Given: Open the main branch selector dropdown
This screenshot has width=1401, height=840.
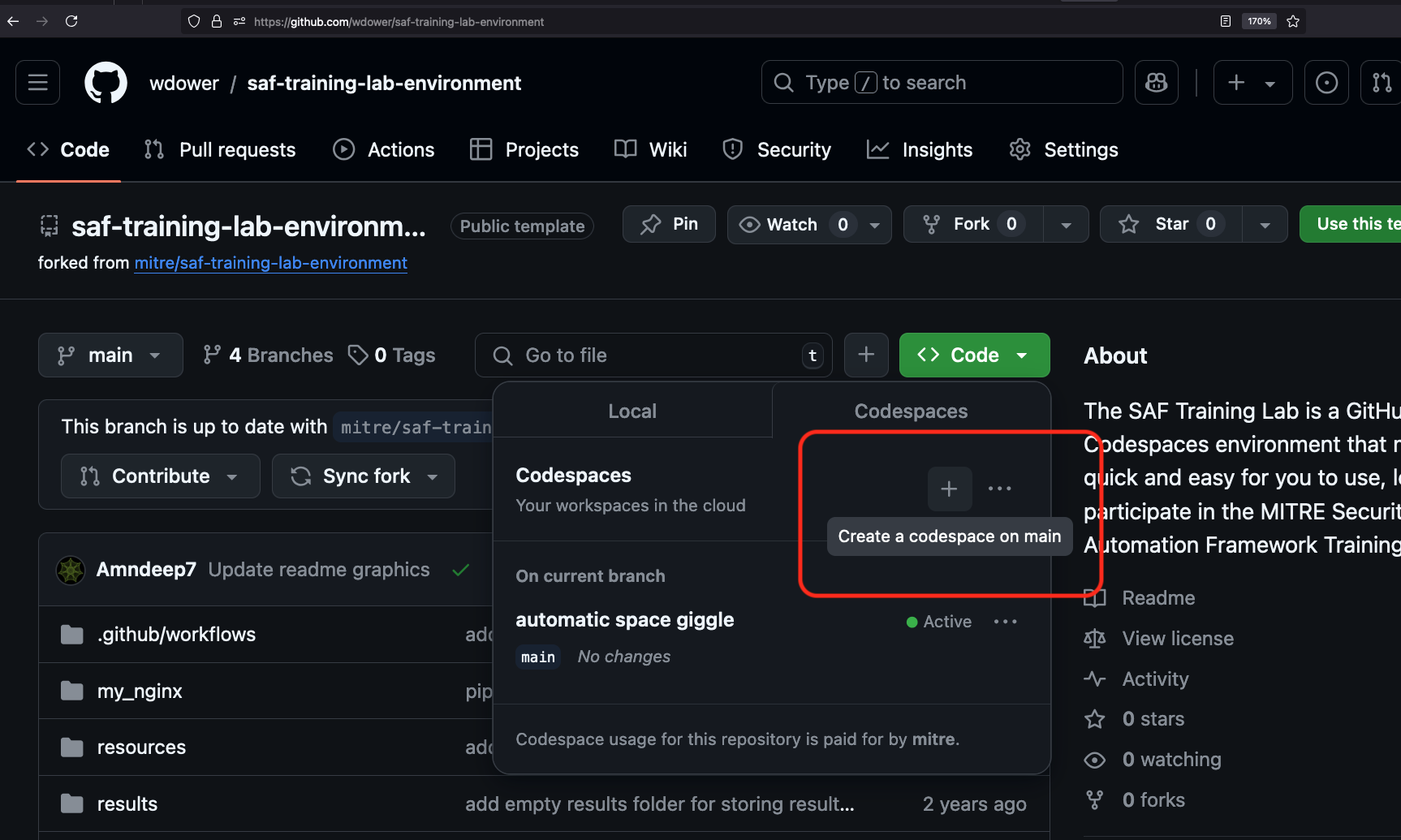Looking at the screenshot, I should [110, 355].
